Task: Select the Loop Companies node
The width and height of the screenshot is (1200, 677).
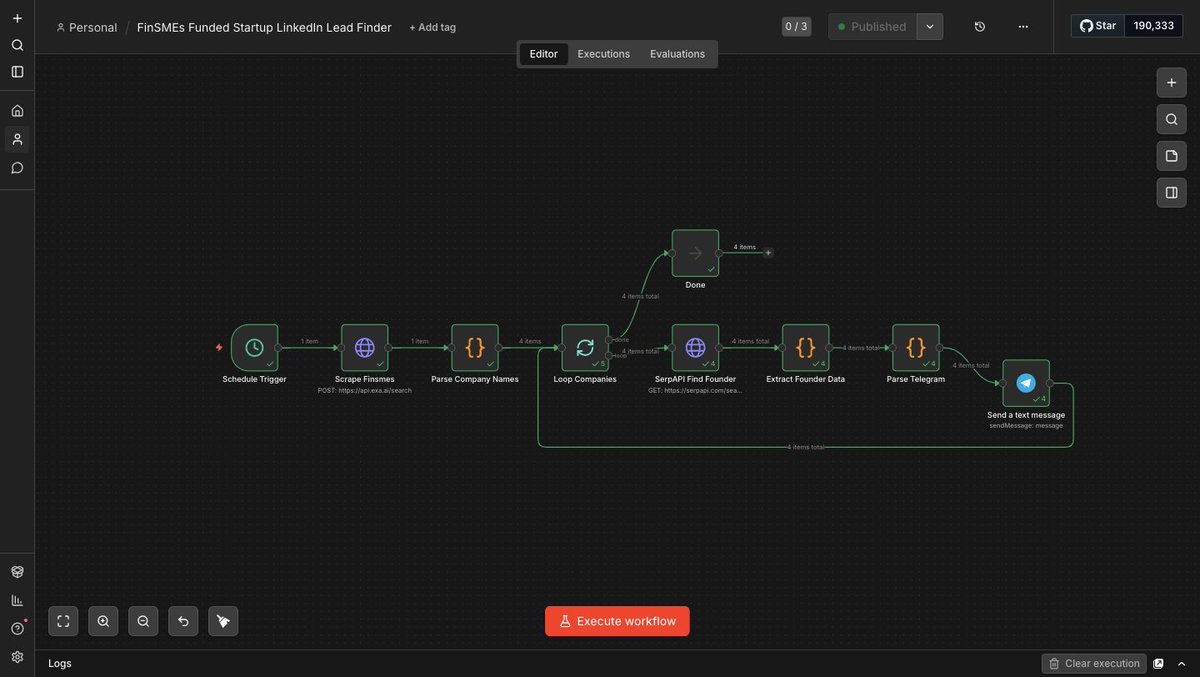Action: point(585,348)
